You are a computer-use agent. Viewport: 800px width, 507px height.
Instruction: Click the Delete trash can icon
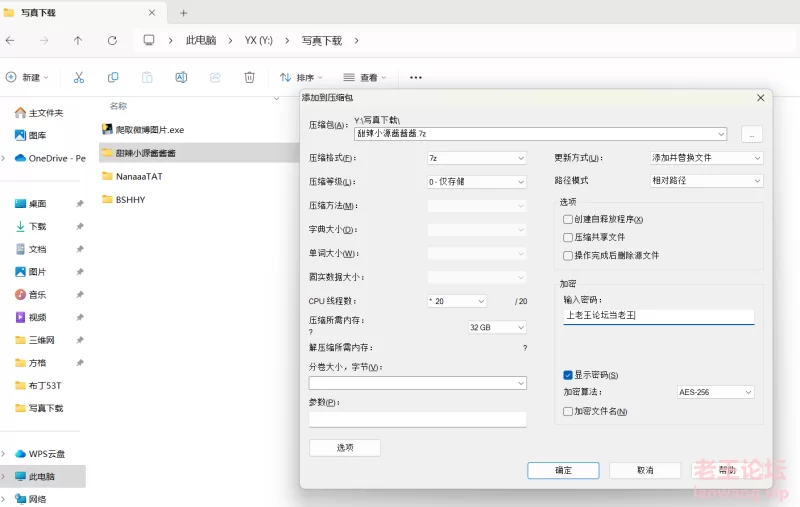coord(250,77)
